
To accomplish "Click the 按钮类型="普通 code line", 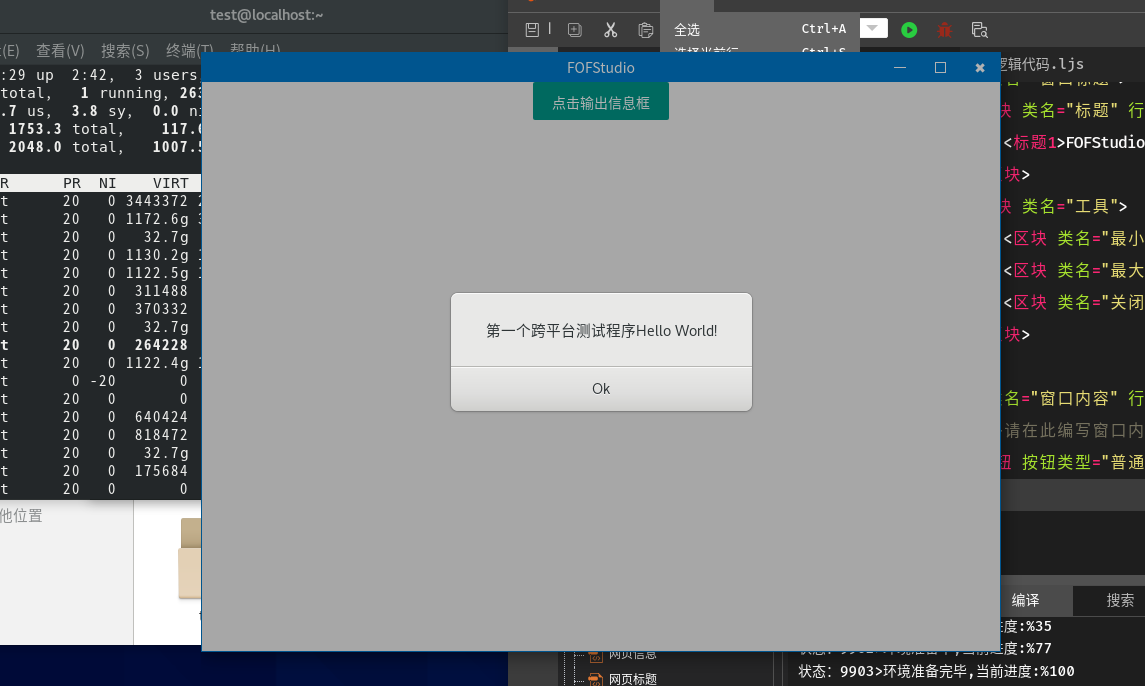I will (x=1073, y=462).
